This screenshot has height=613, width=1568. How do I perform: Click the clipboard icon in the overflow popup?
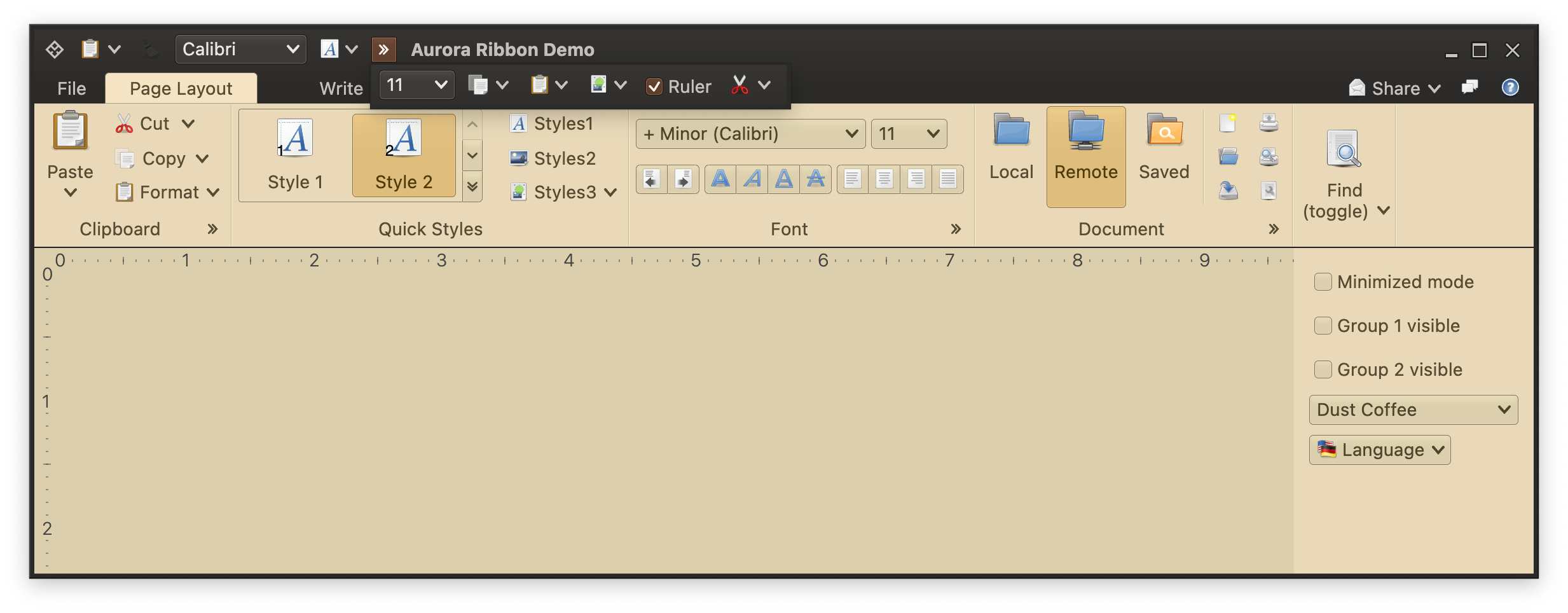[539, 85]
